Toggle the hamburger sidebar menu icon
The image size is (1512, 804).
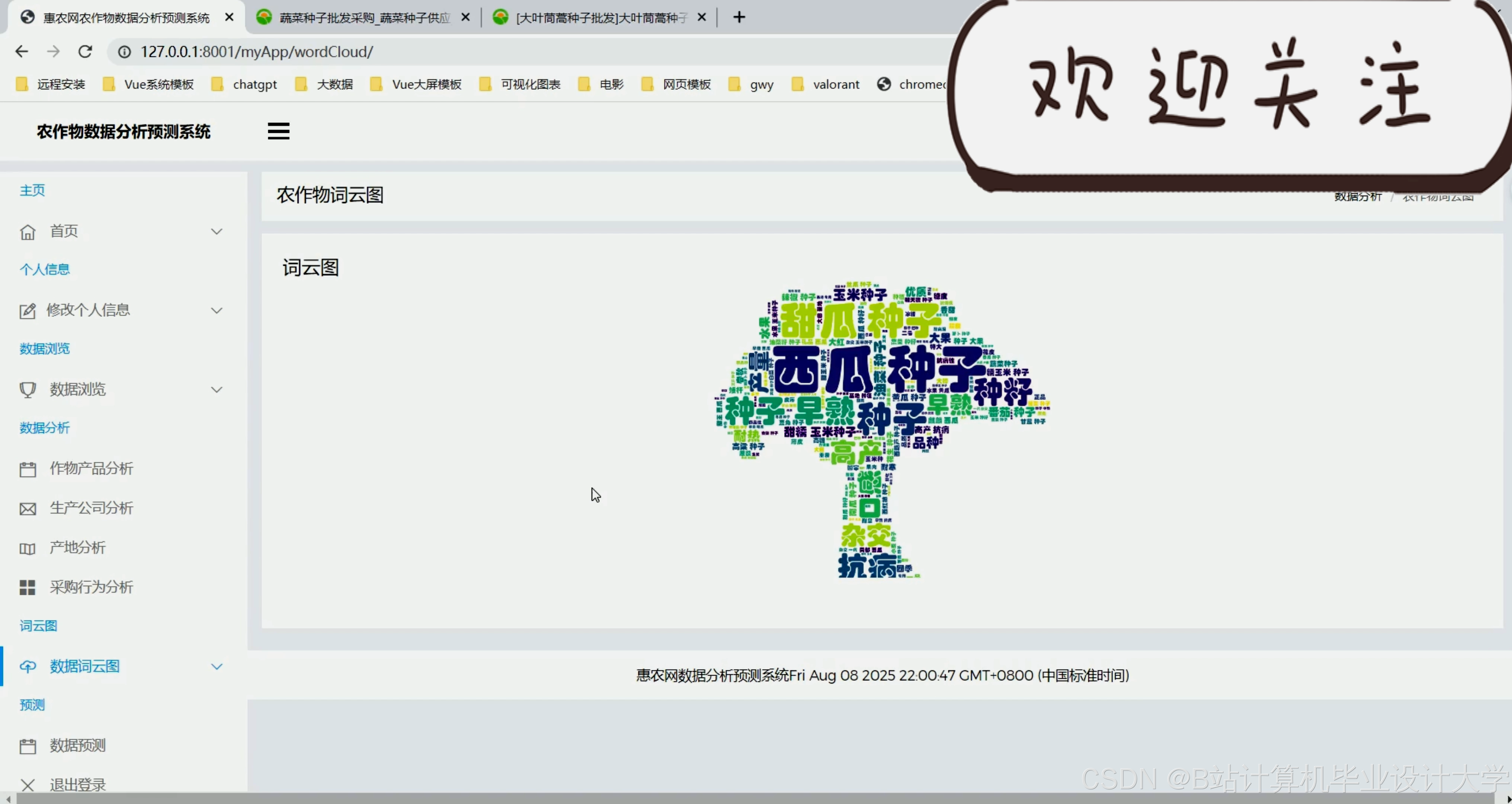pos(278,131)
